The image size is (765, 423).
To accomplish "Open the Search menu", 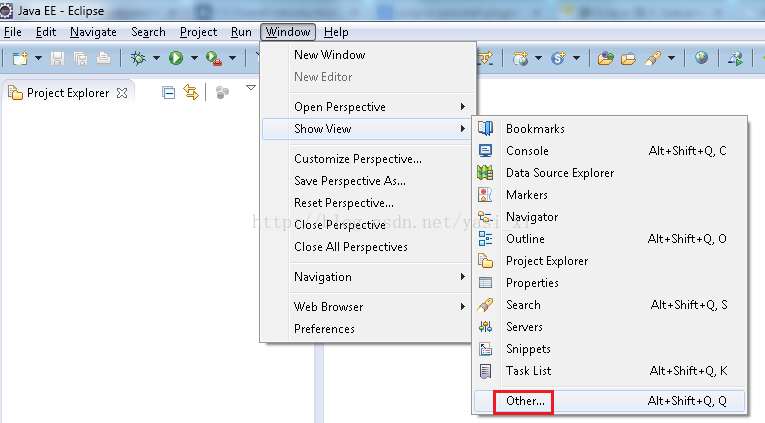I will point(148,32).
